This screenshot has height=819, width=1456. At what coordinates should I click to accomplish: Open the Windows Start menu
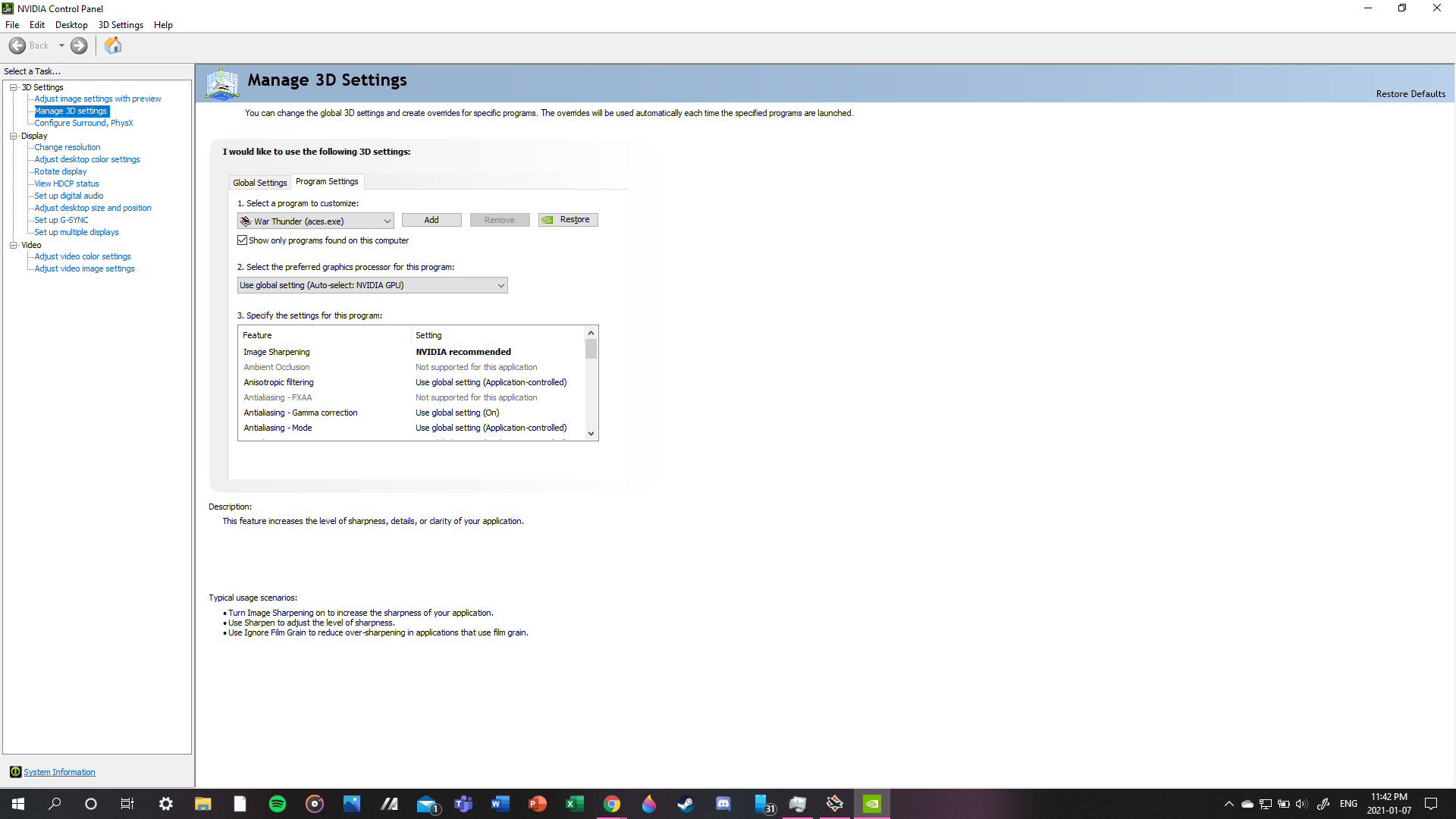[x=18, y=804]
